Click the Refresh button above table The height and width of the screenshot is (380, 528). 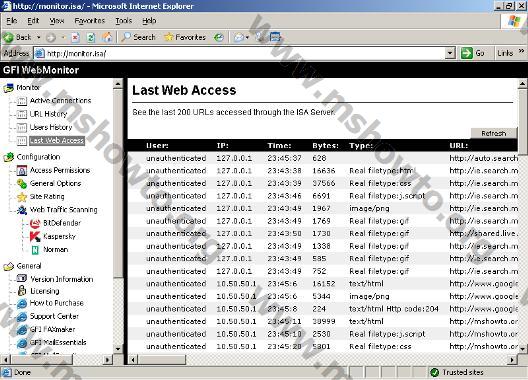click(494, 133)
